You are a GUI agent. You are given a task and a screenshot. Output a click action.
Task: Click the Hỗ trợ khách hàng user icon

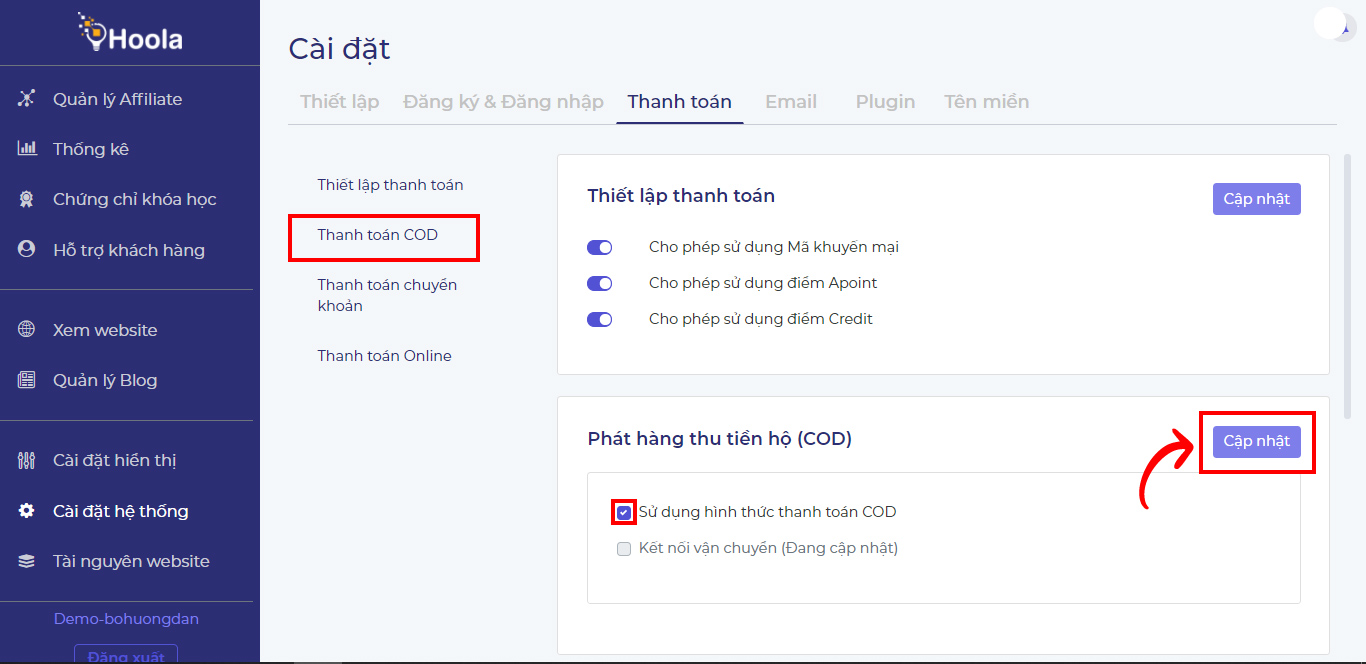point(27,250)
